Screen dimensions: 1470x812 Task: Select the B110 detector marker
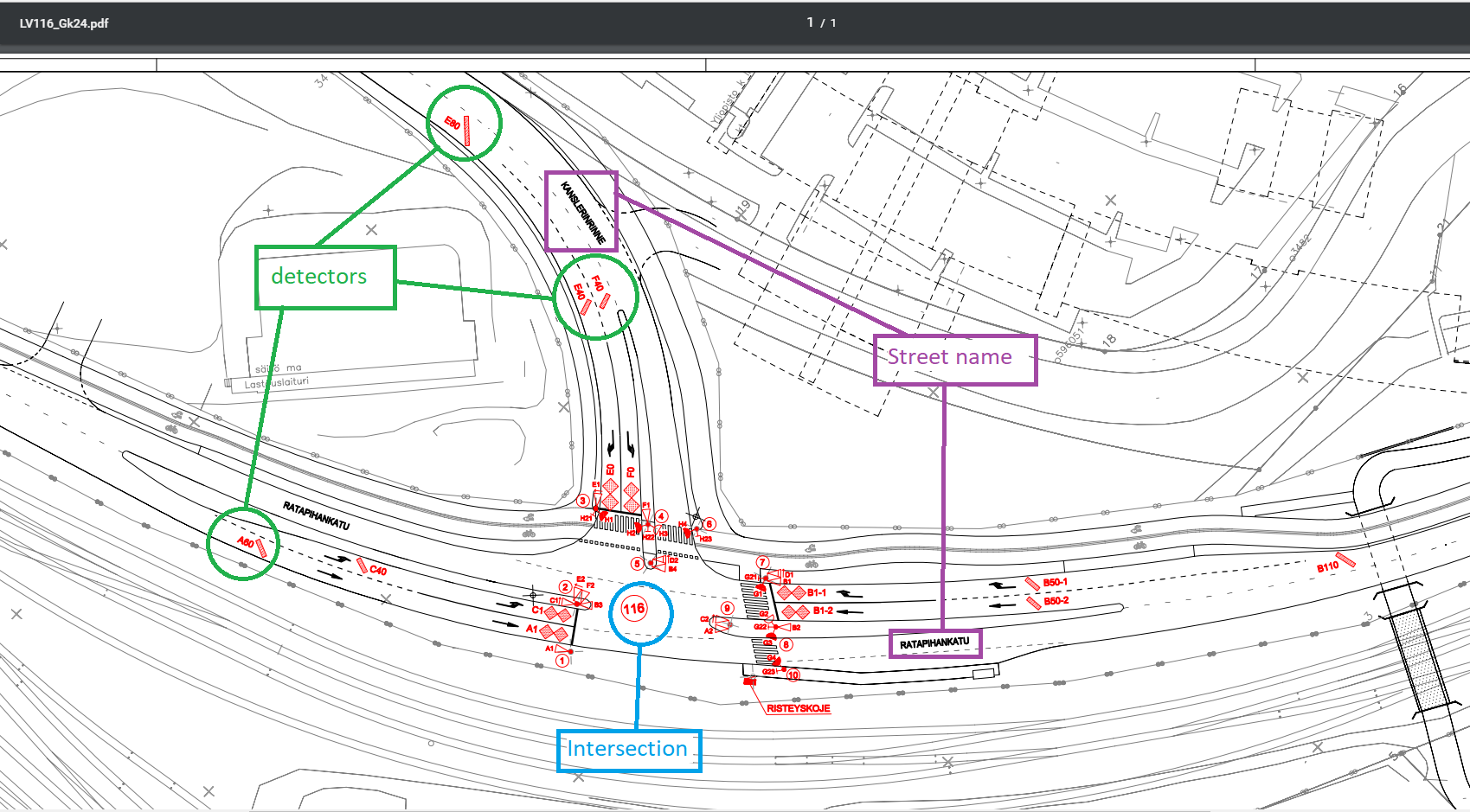coord(1345,559)
